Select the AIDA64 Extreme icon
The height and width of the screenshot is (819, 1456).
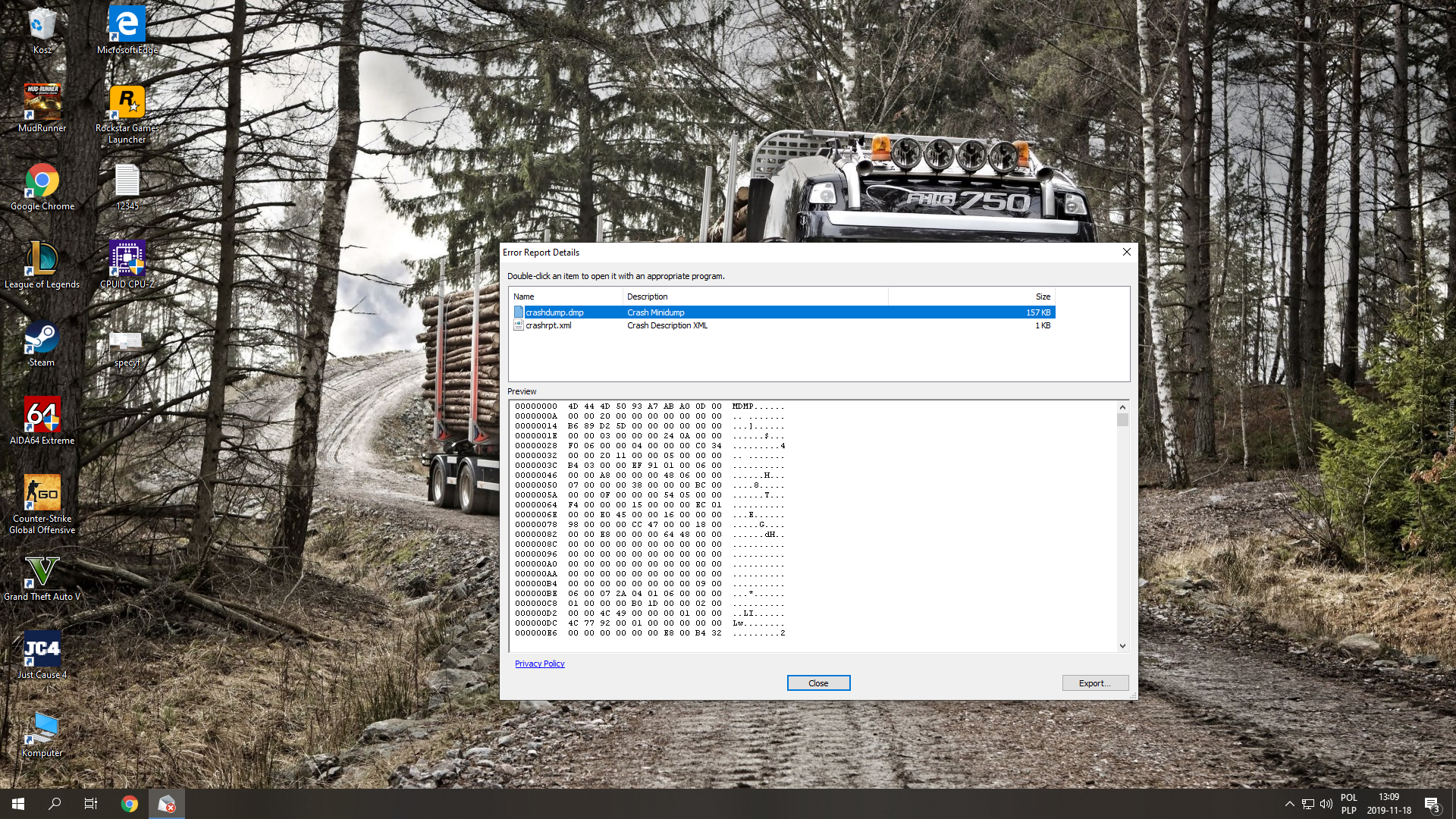(42, 416)
